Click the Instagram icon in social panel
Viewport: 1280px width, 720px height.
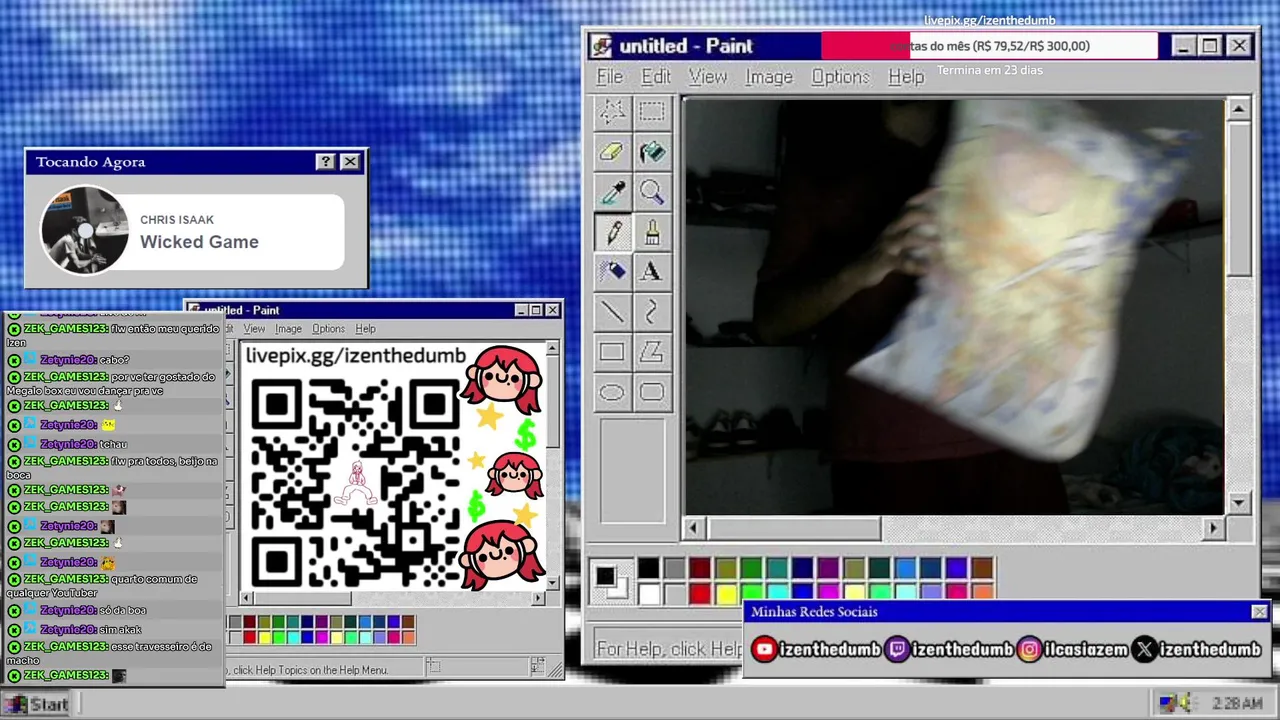[1029, 650]
